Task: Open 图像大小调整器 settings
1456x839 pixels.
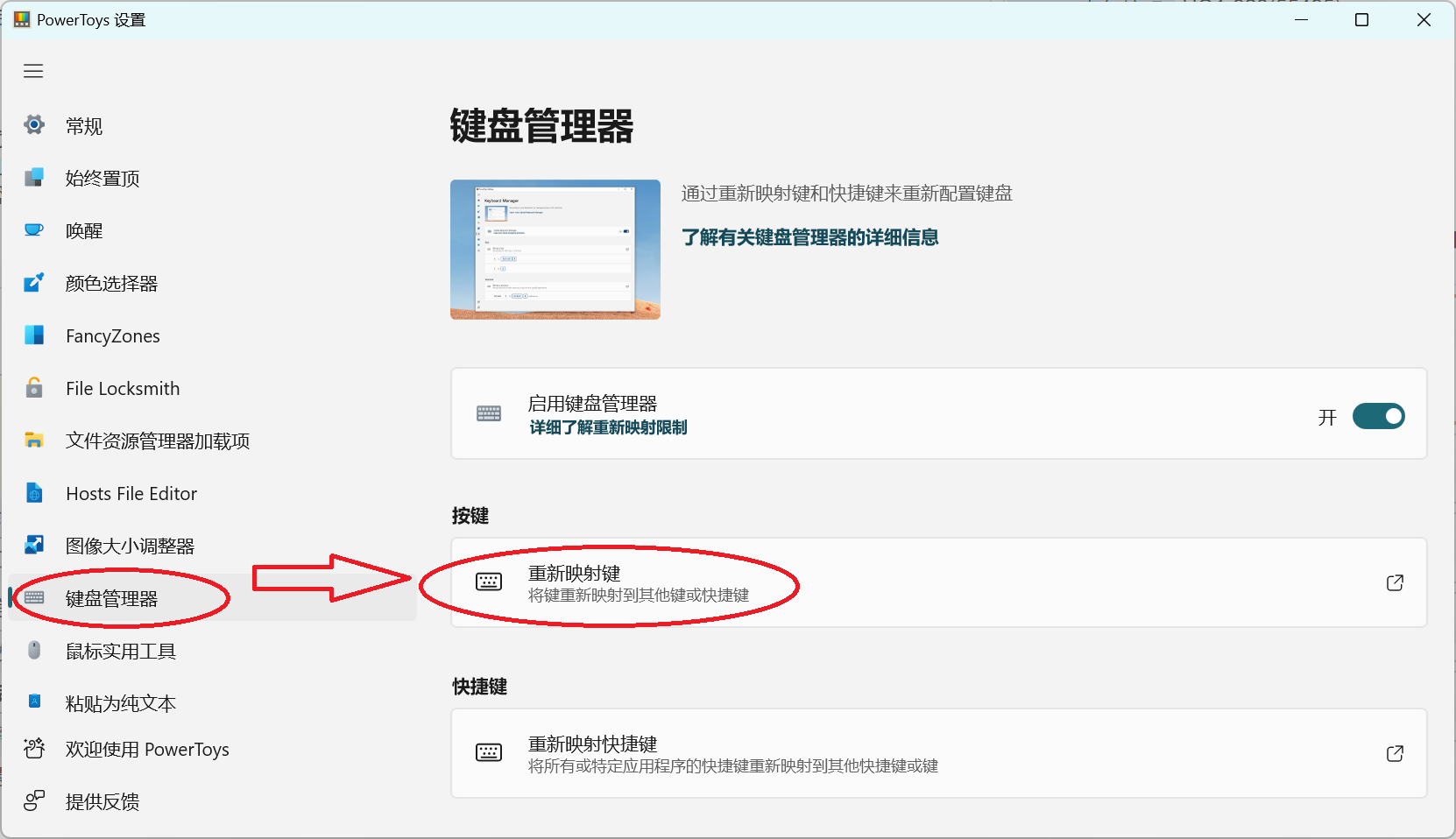Action: point(212,546)
